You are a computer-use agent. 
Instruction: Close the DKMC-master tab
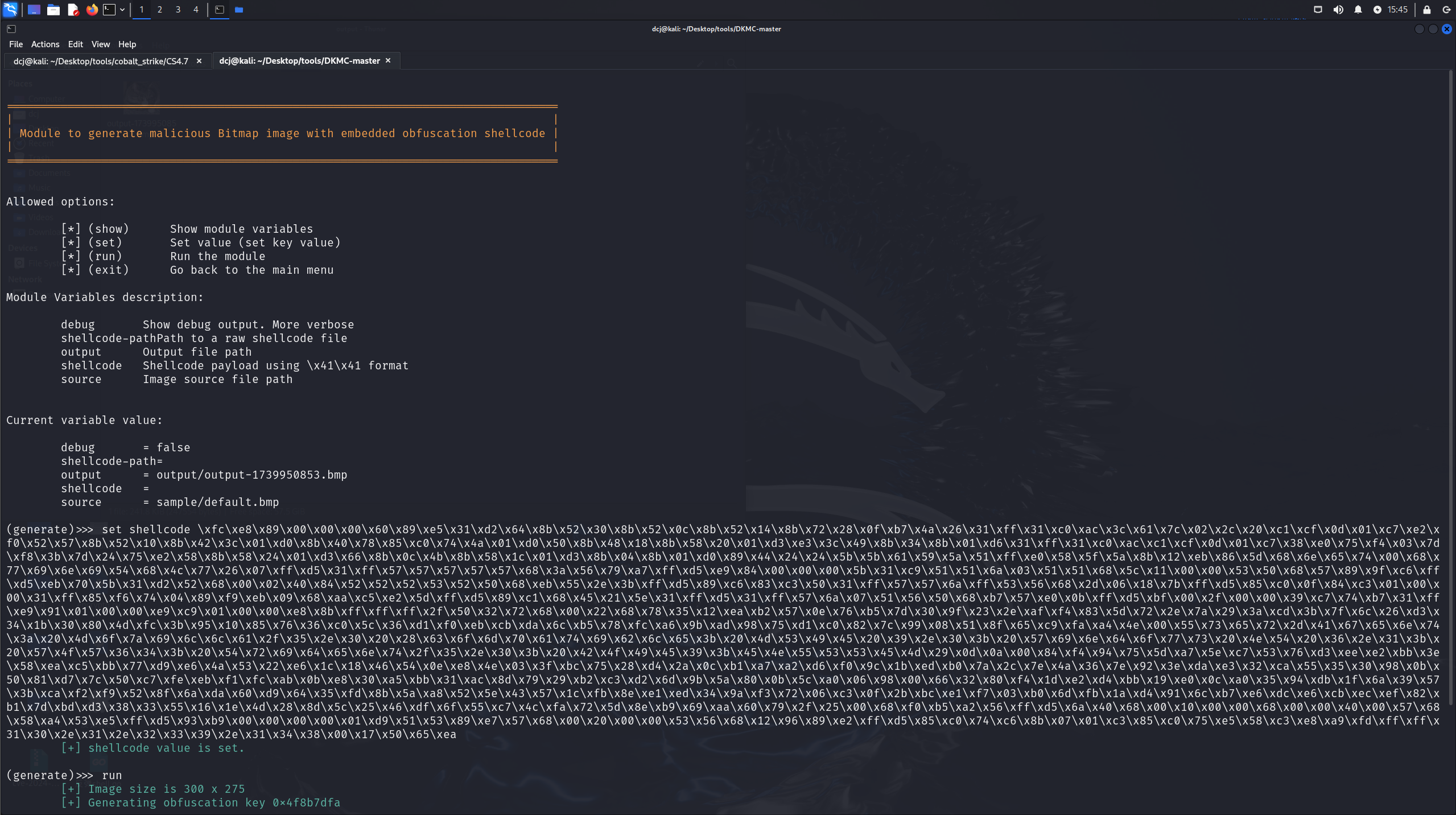(389, 61)
